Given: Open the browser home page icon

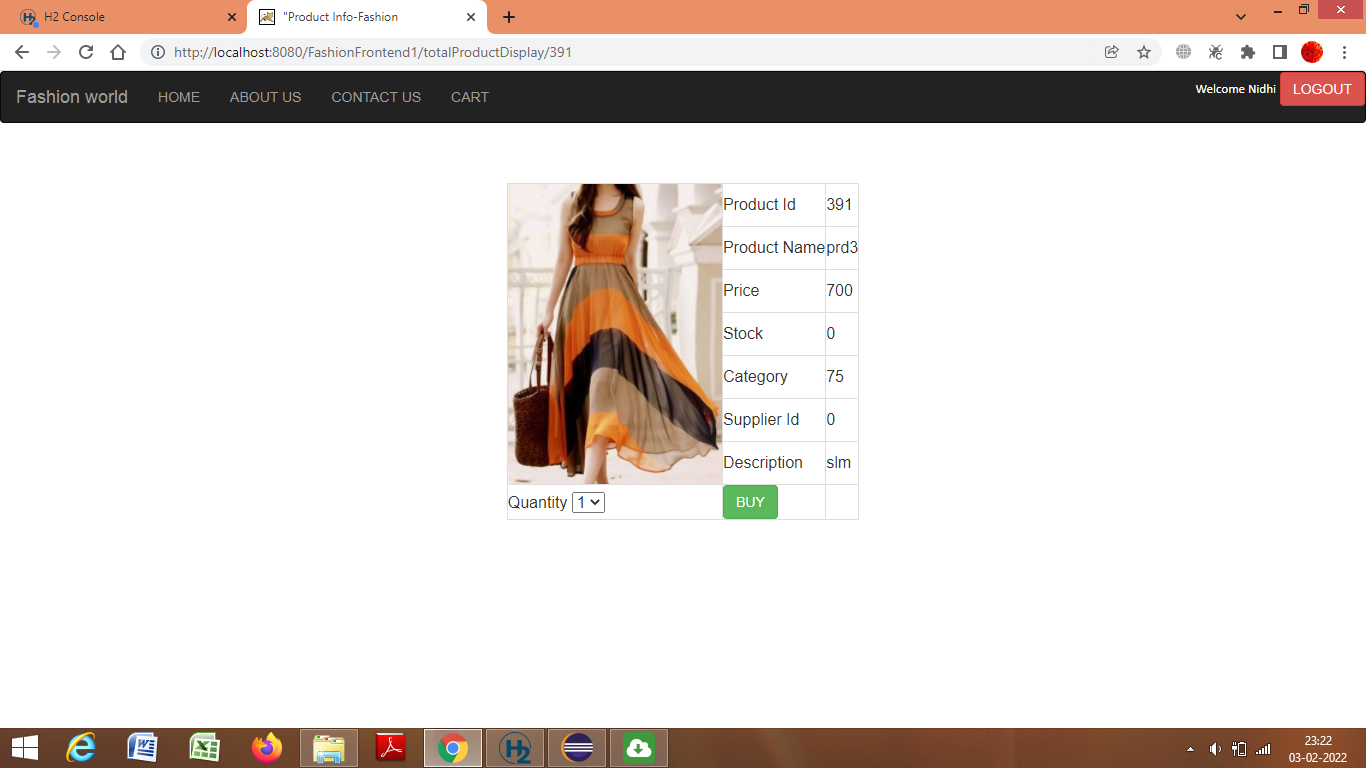Looking at the screenshot, I should click(x=118, y=52).
